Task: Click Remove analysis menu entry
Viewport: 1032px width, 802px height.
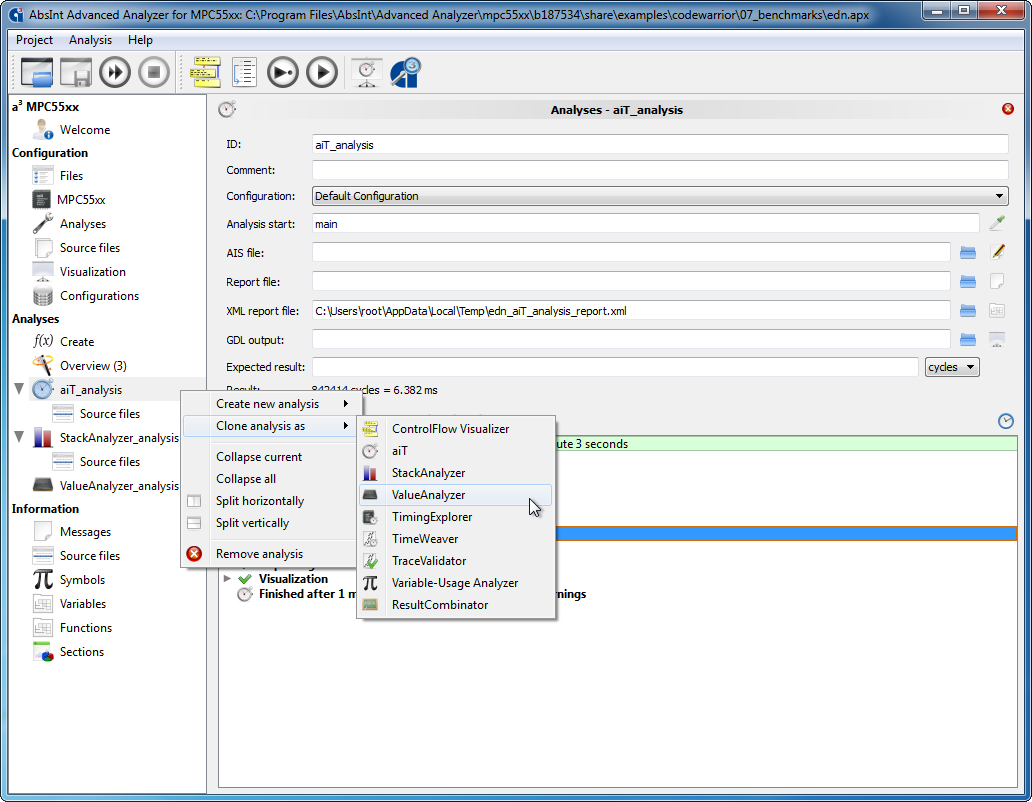Action: click(x=259, y=554)
